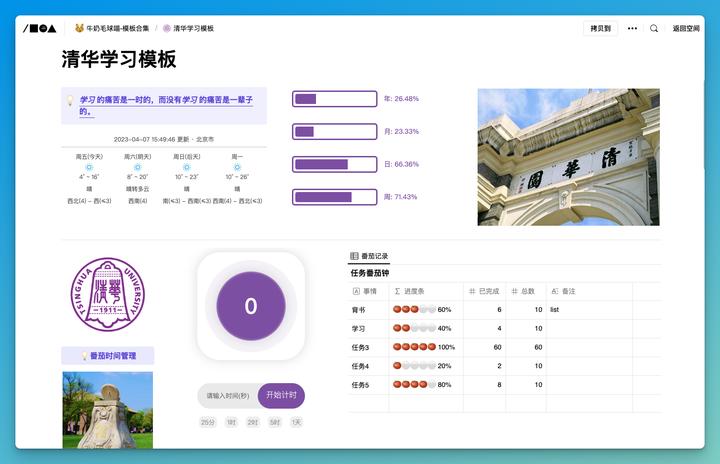
Task: Click the sun icon under 周一
Action: [237, 167]
